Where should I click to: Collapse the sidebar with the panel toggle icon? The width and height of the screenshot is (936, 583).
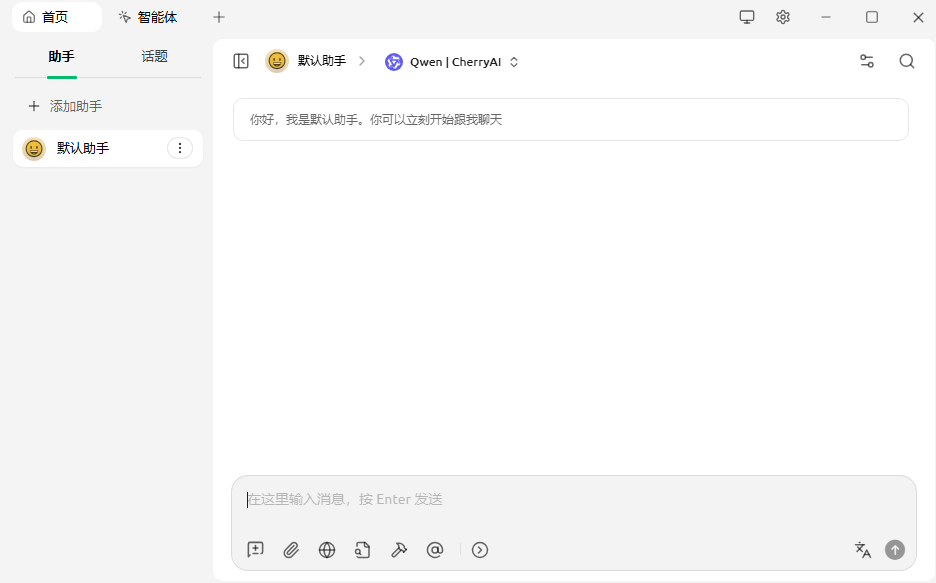click(241, 61)
